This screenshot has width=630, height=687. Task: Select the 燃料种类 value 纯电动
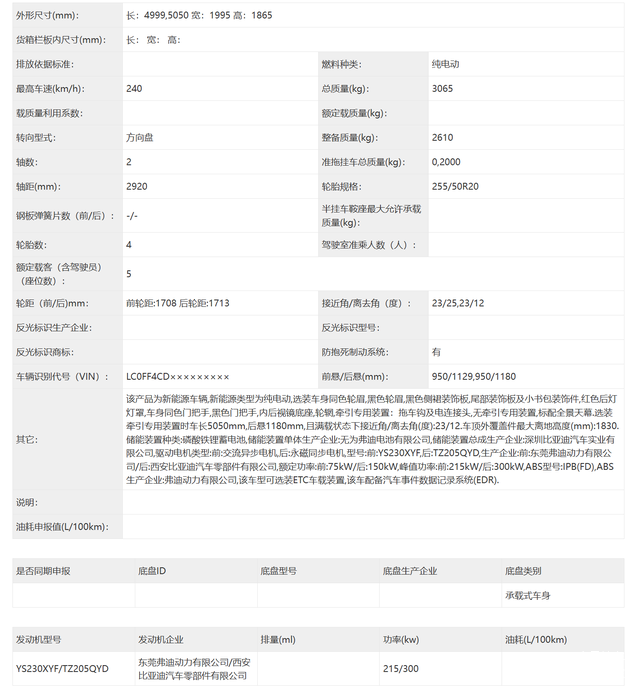[x=446, y=64]
